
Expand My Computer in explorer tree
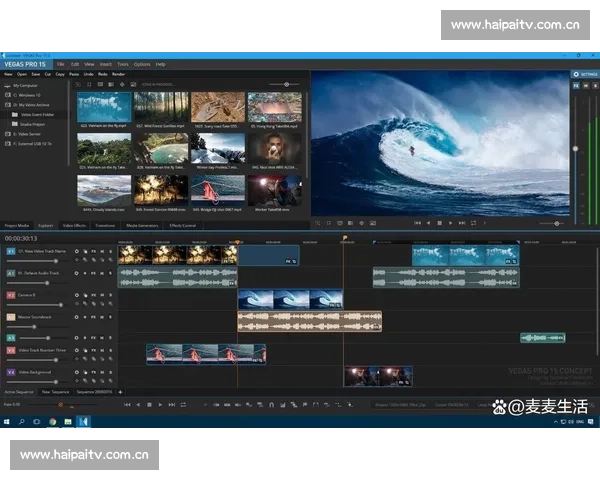(x=7, y=86)
